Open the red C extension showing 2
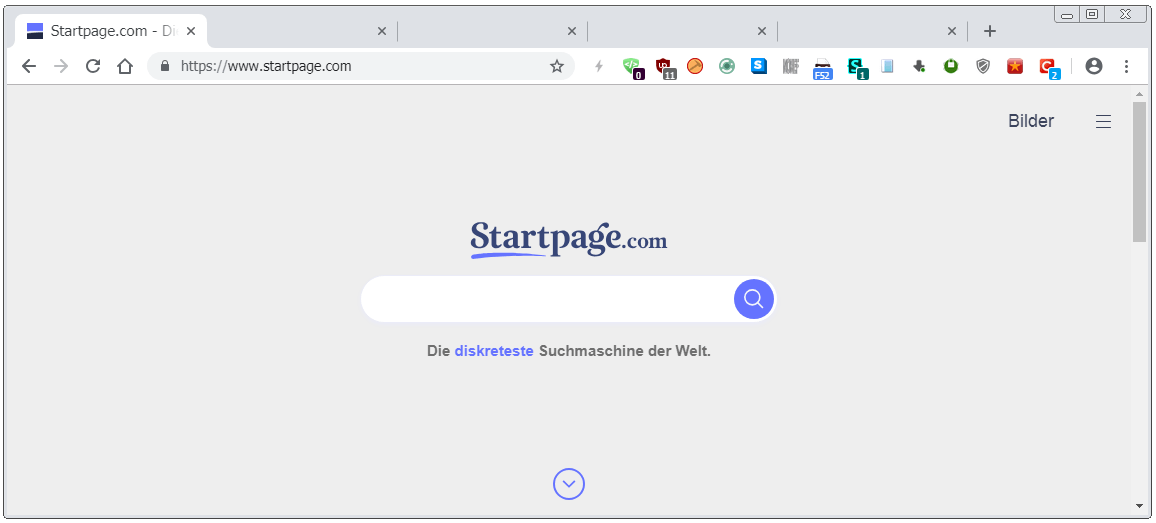1156x523 pixels. [1048, 67]
